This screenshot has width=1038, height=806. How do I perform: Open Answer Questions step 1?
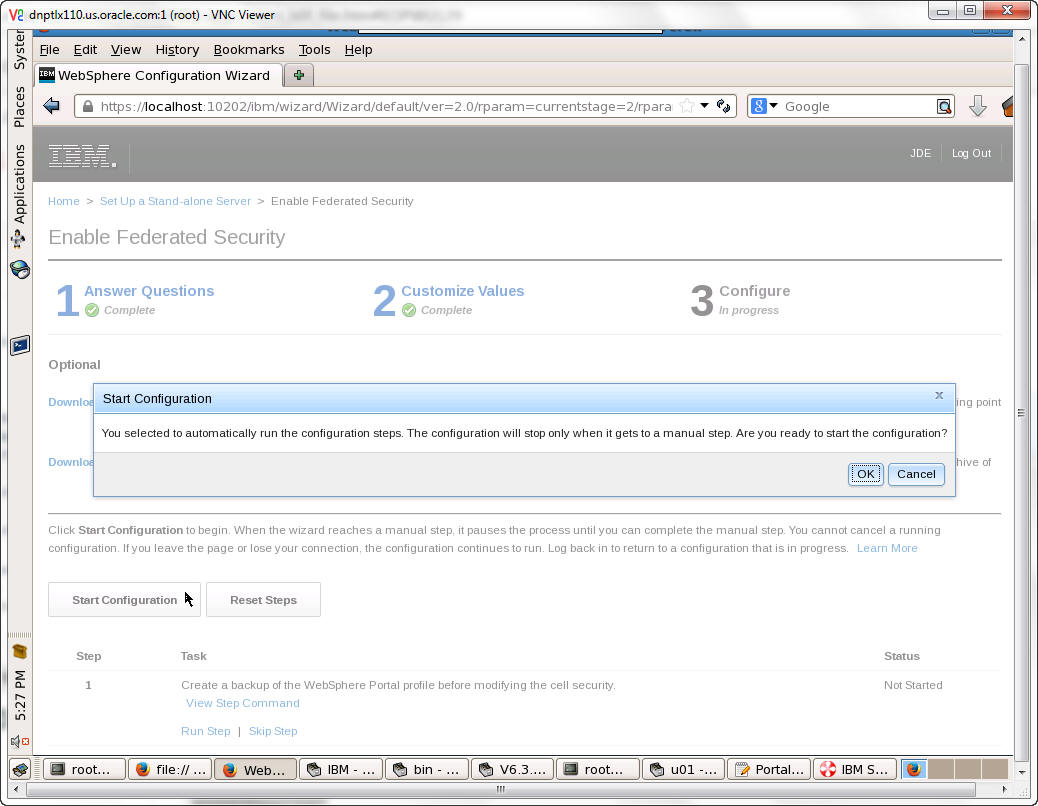(149, 291)
